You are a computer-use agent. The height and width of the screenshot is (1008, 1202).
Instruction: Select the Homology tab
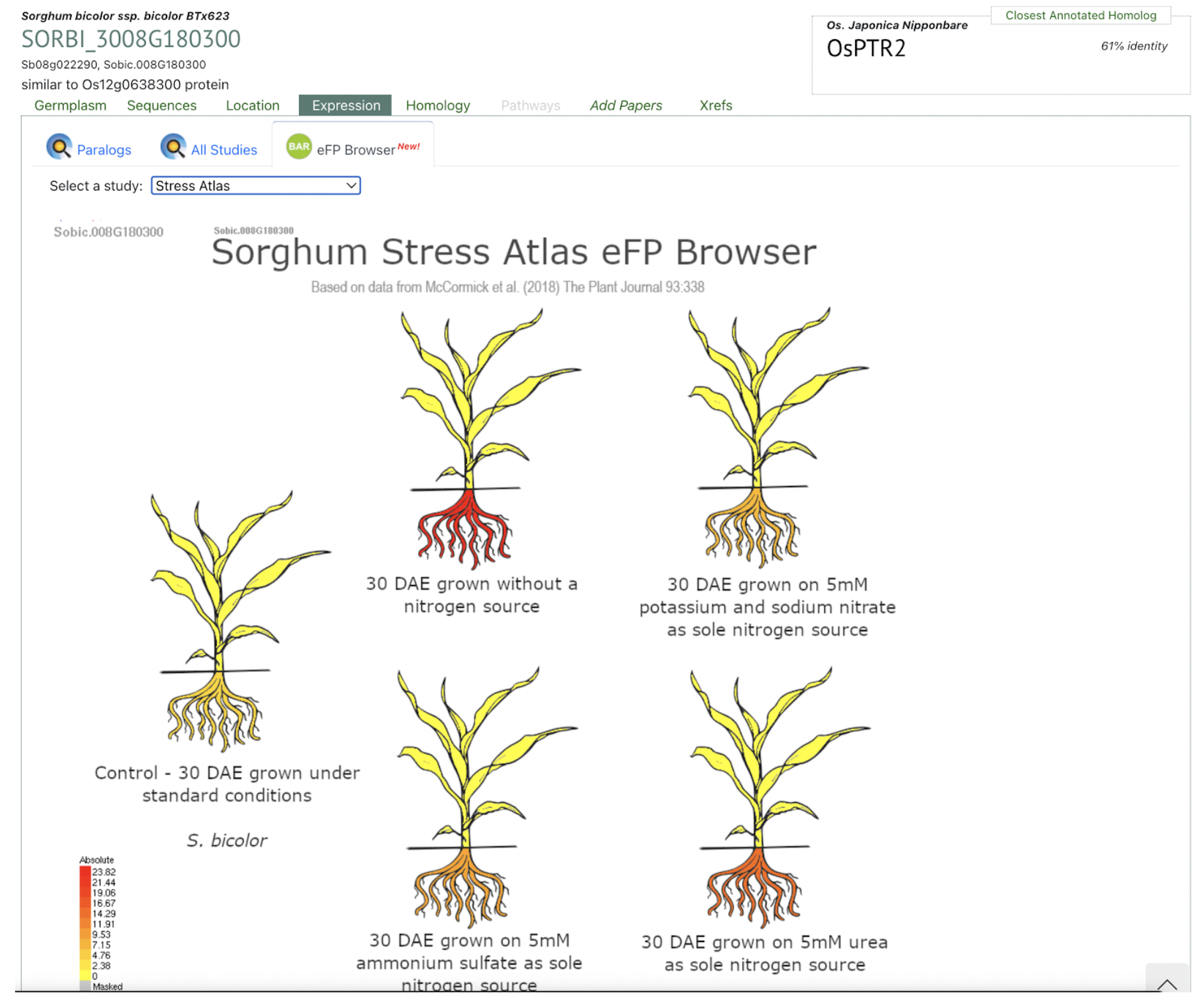(438, 106)
